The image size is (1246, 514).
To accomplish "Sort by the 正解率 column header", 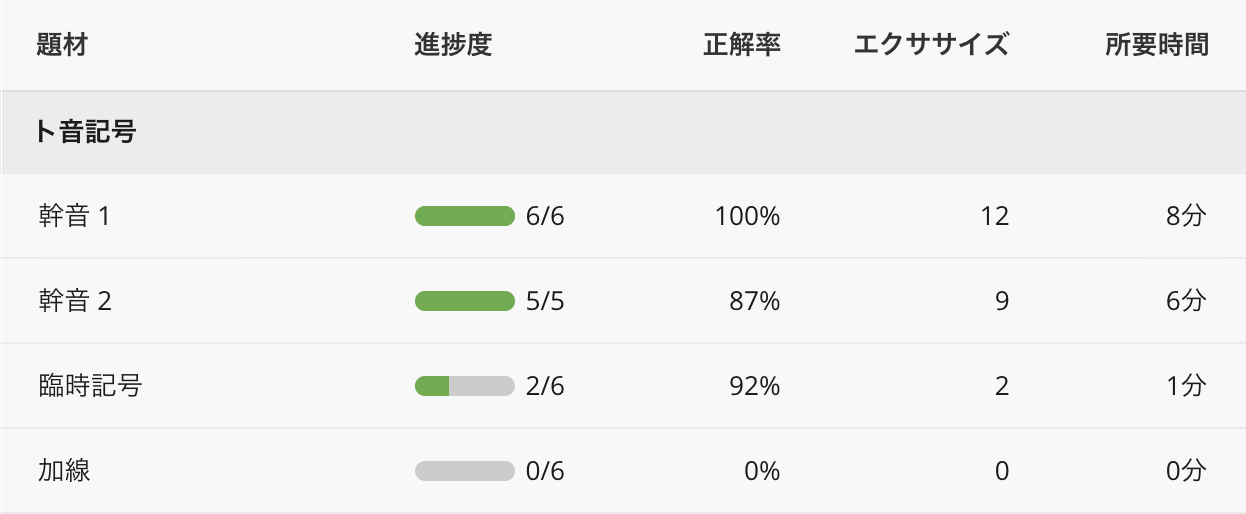I will [x=741, y=45].
